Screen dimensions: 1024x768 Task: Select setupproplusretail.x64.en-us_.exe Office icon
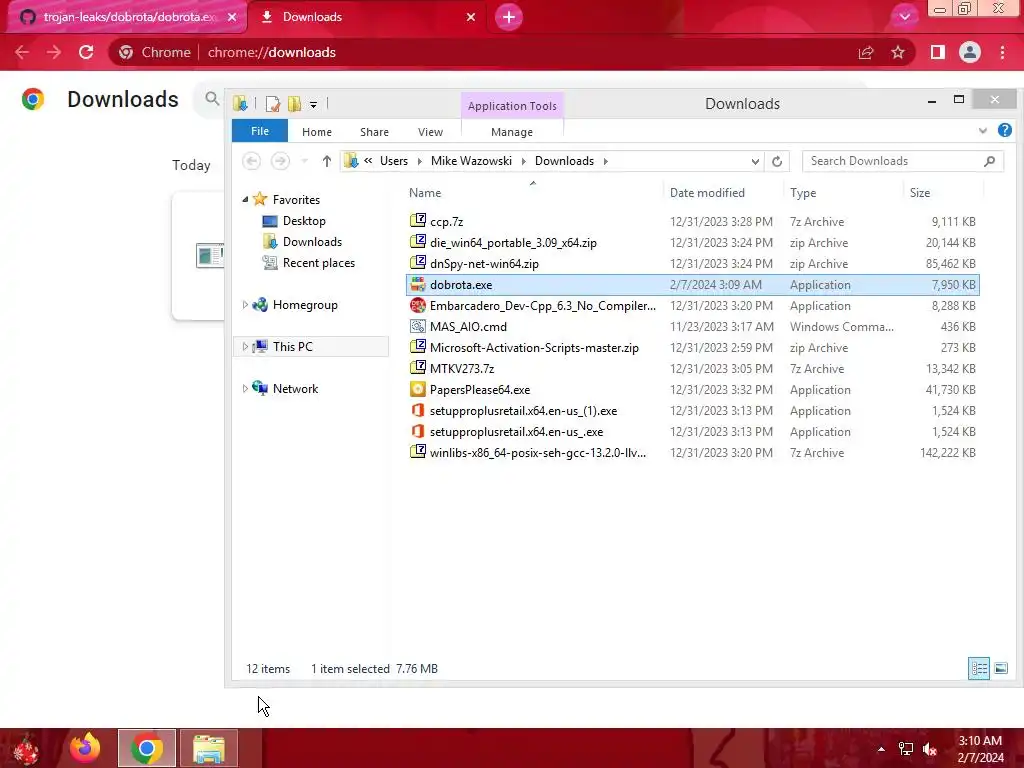coord(418,431)
